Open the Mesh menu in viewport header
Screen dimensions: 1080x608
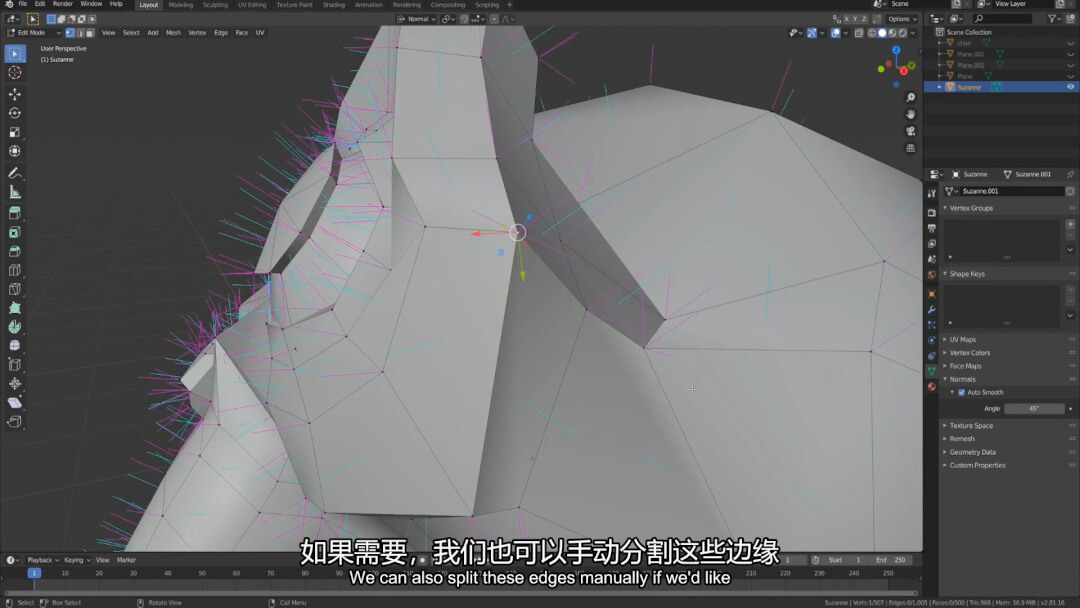tap(173, 32)
